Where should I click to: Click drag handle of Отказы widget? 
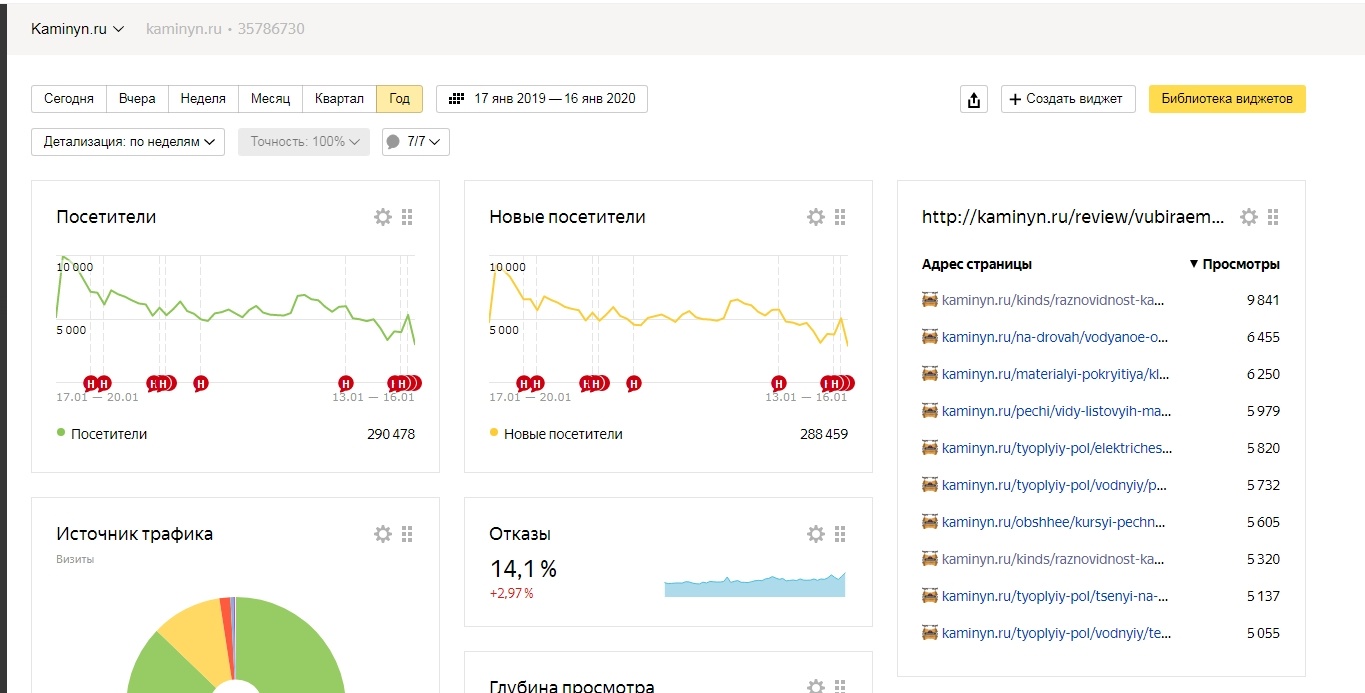coord(840,534)
